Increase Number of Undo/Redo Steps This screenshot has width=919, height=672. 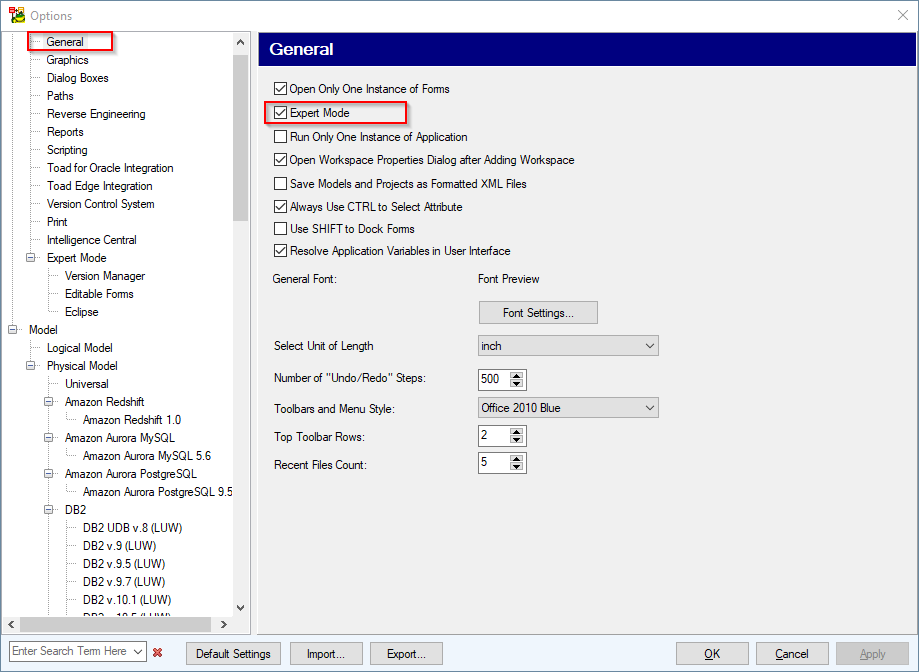[516, 376]
